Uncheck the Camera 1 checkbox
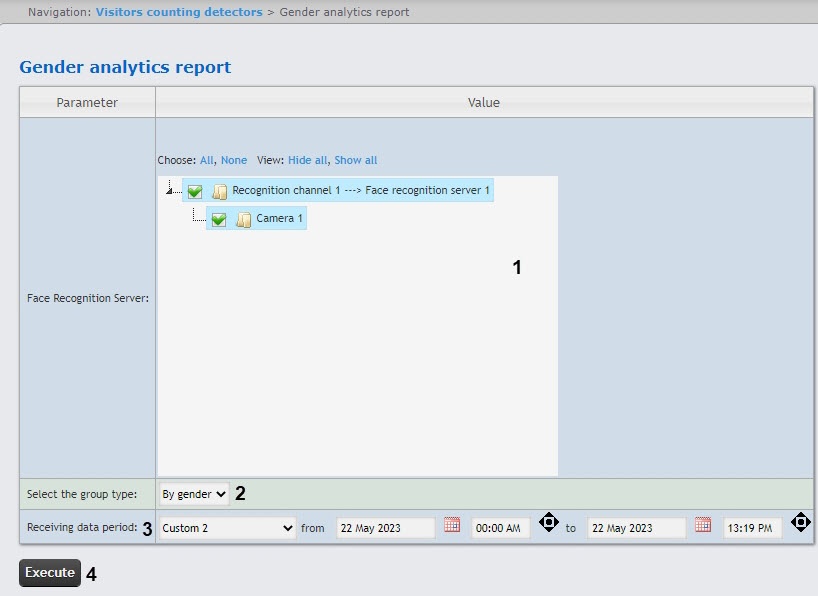 pos(219,219)
